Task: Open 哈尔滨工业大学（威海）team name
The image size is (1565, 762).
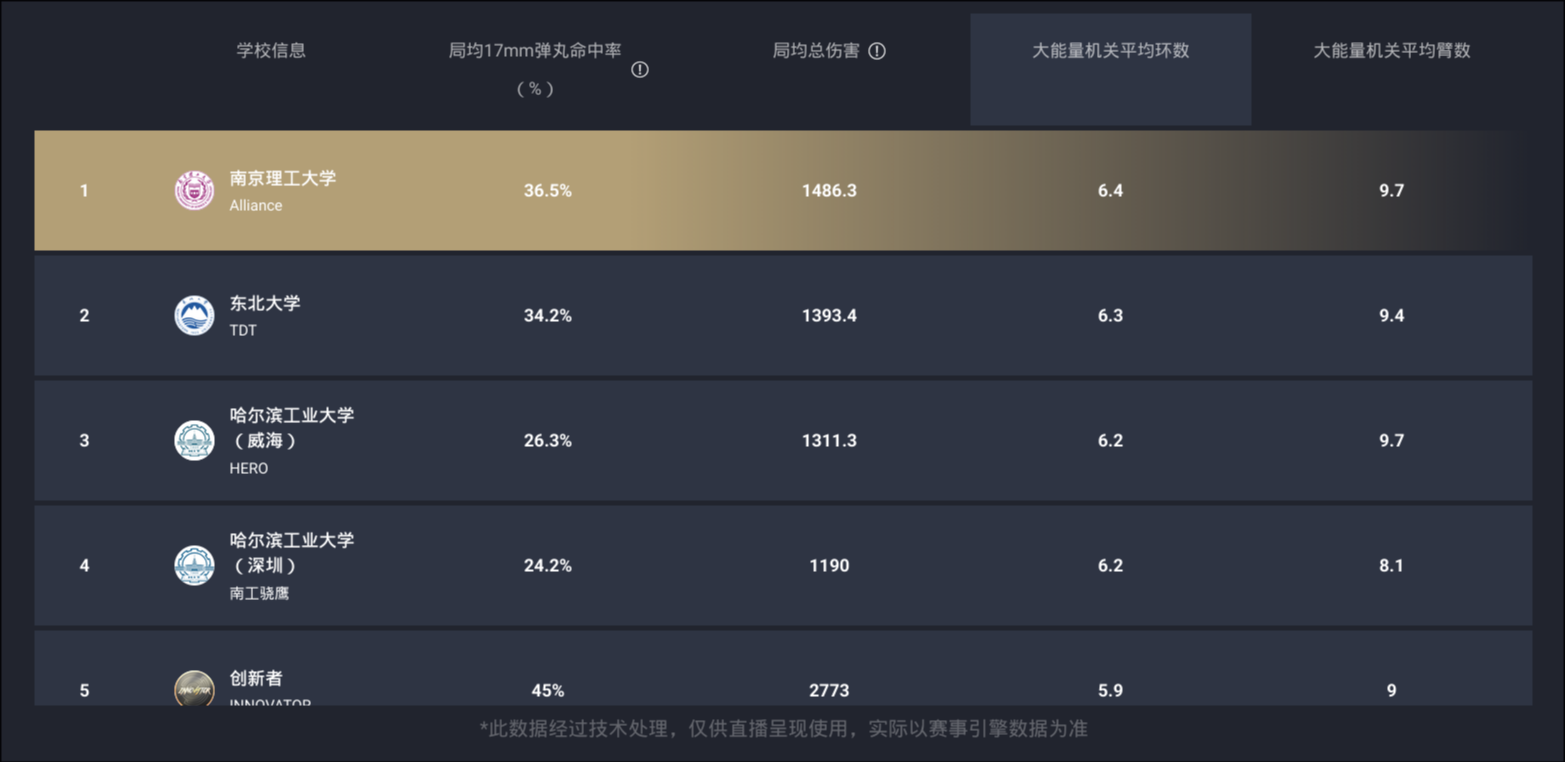Action: (x=292, y=427)
